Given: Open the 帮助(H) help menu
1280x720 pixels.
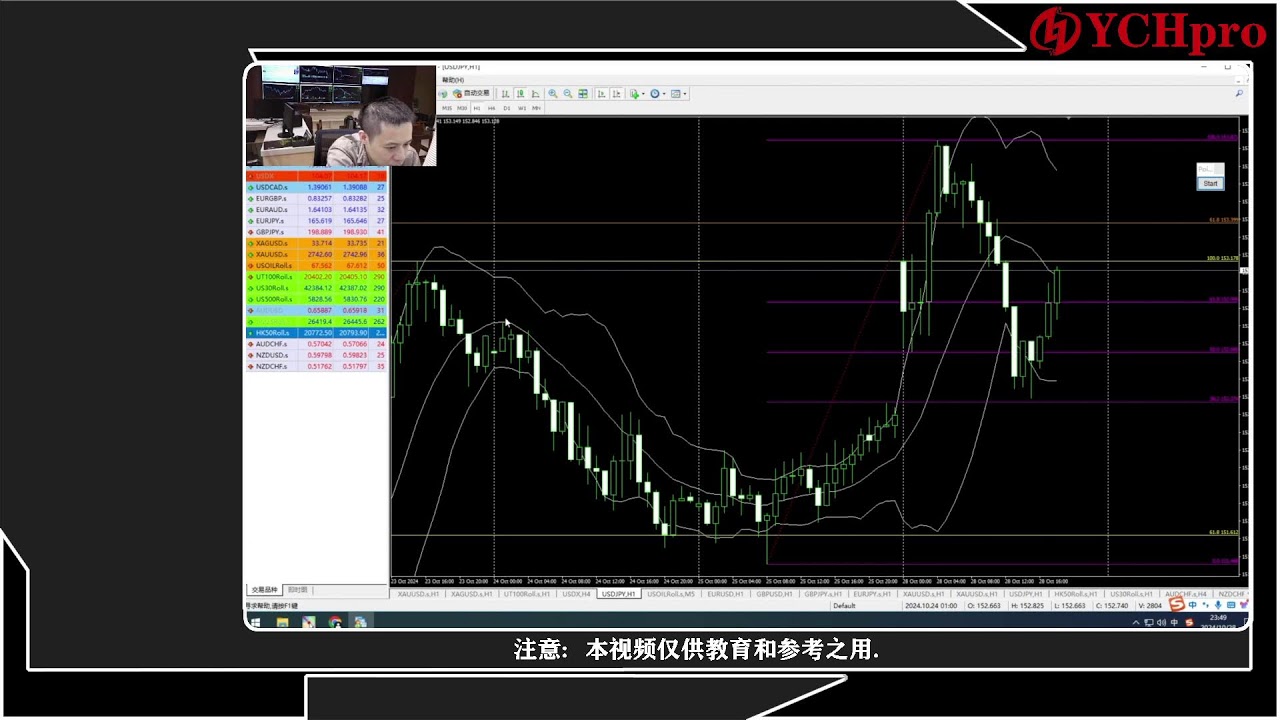Looking at the screenshot, I should 453,80.
